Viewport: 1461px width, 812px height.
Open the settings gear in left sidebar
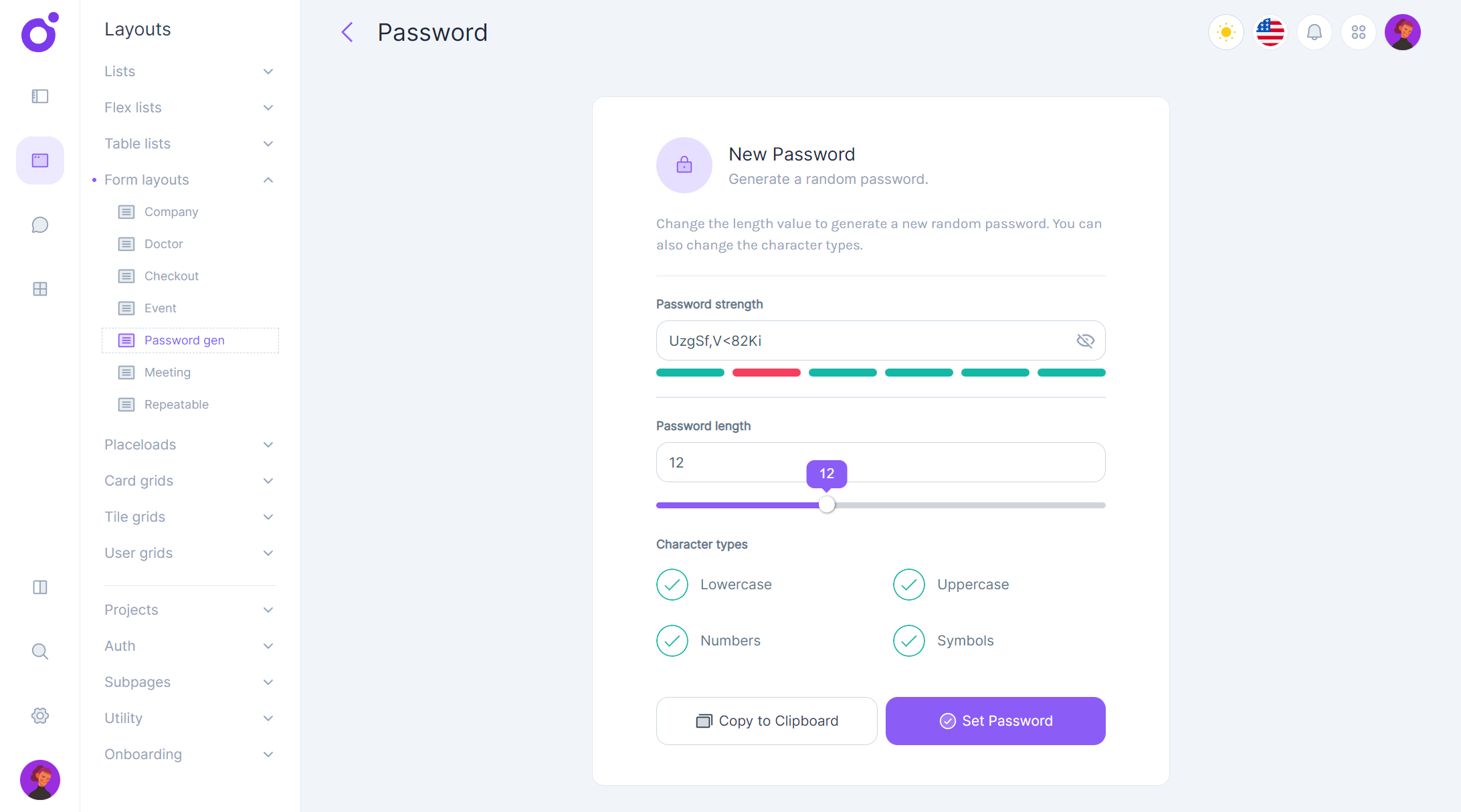coord(40,716)
